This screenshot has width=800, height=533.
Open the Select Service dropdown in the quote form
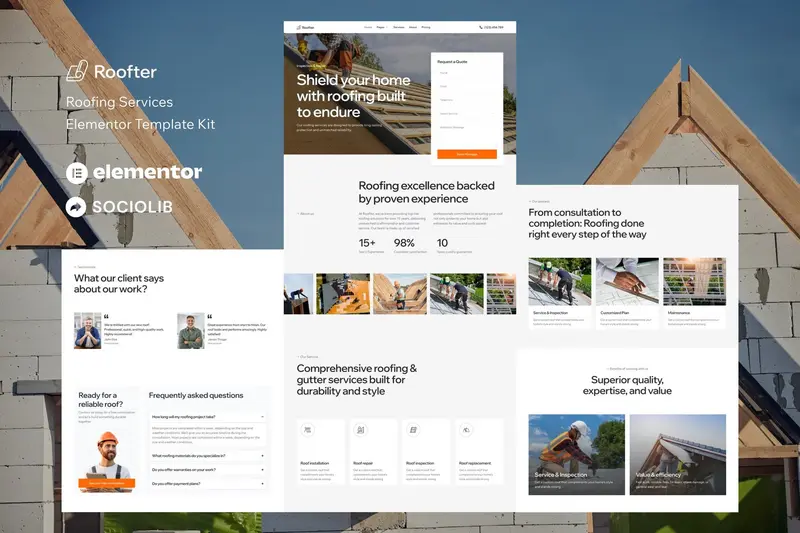pos(467,114)
